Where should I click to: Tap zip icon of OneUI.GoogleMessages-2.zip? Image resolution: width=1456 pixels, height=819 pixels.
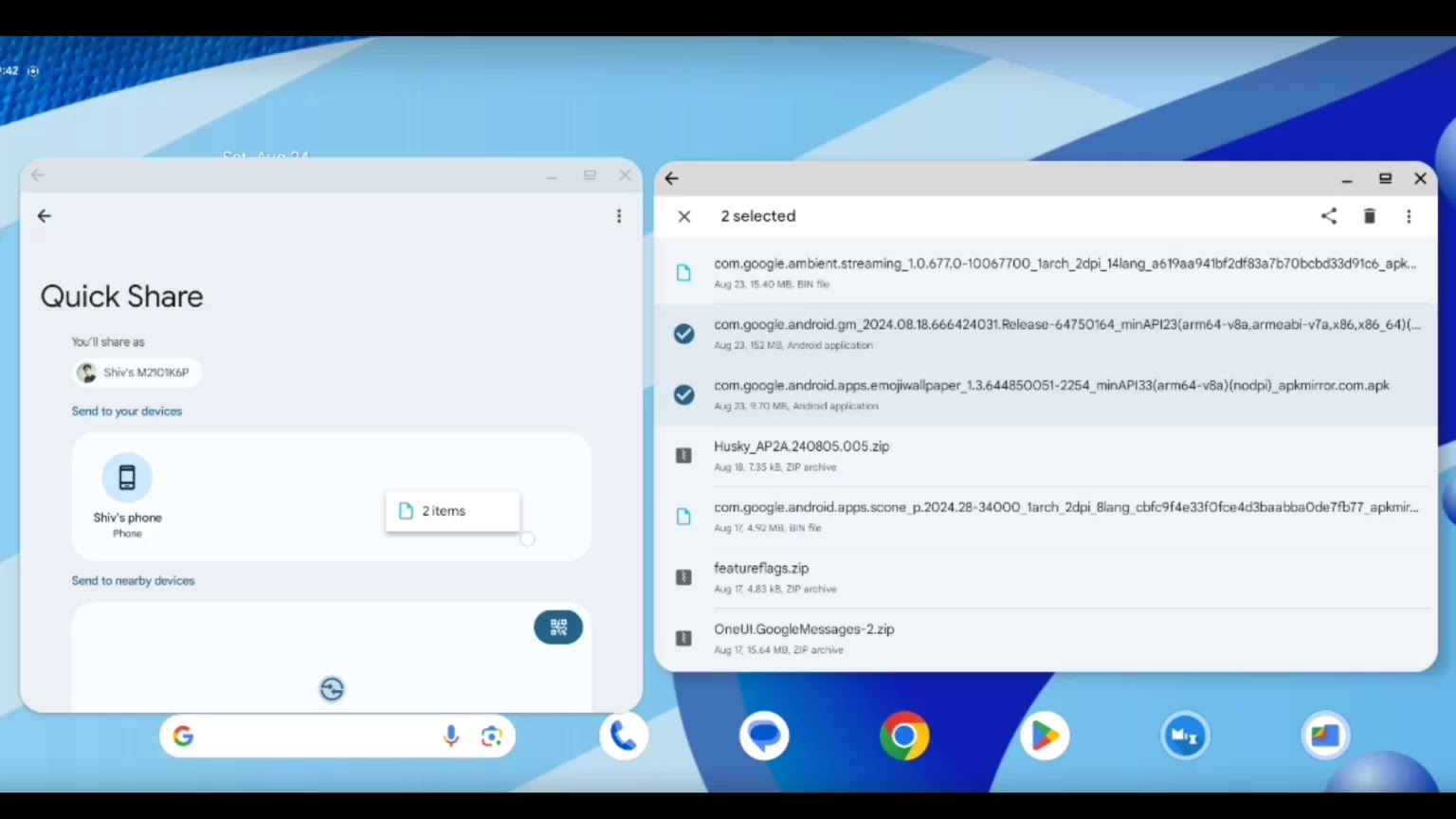point(683,639)
